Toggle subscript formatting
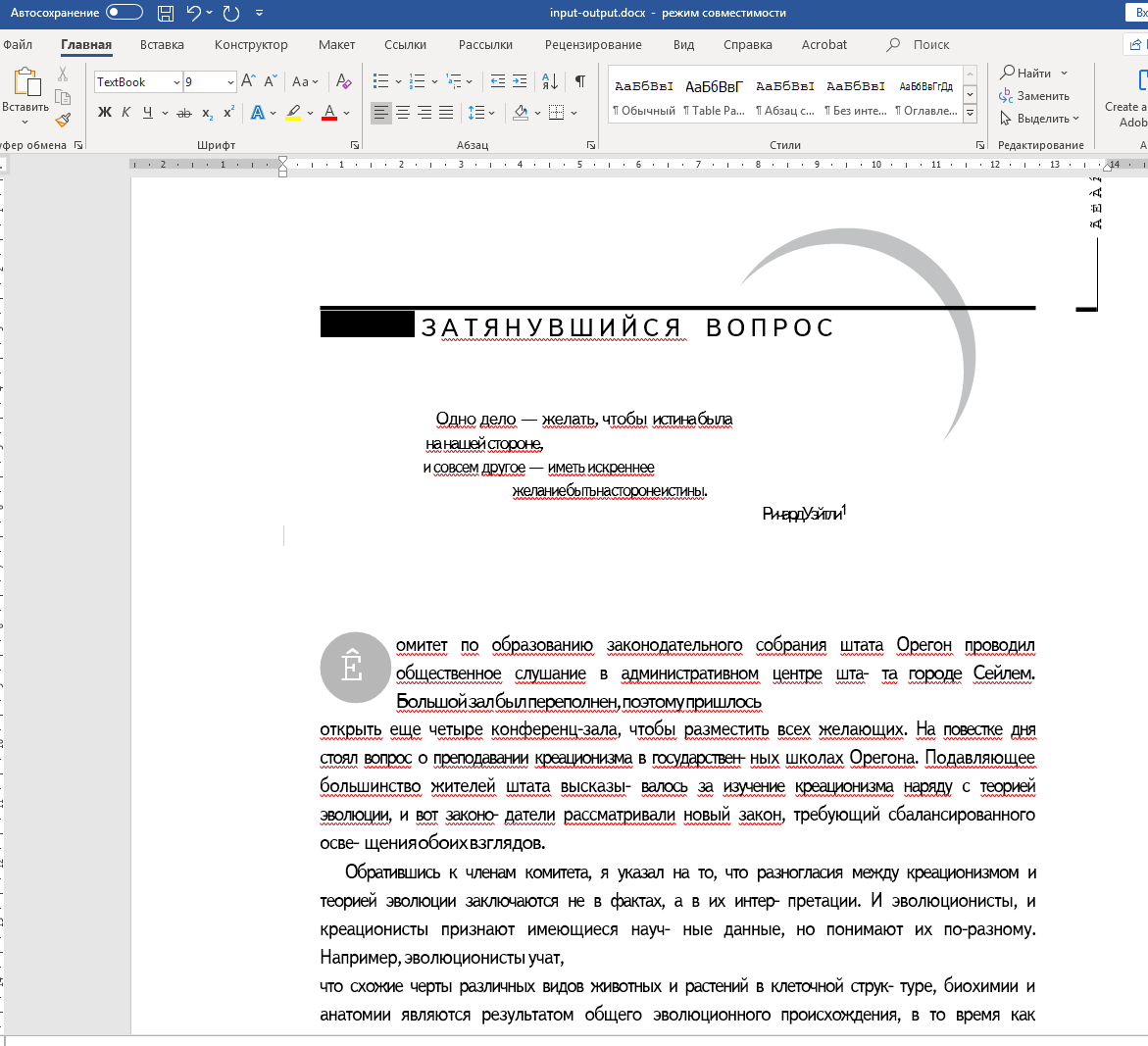The image size is (1148, 1046). tap(207, 113)
